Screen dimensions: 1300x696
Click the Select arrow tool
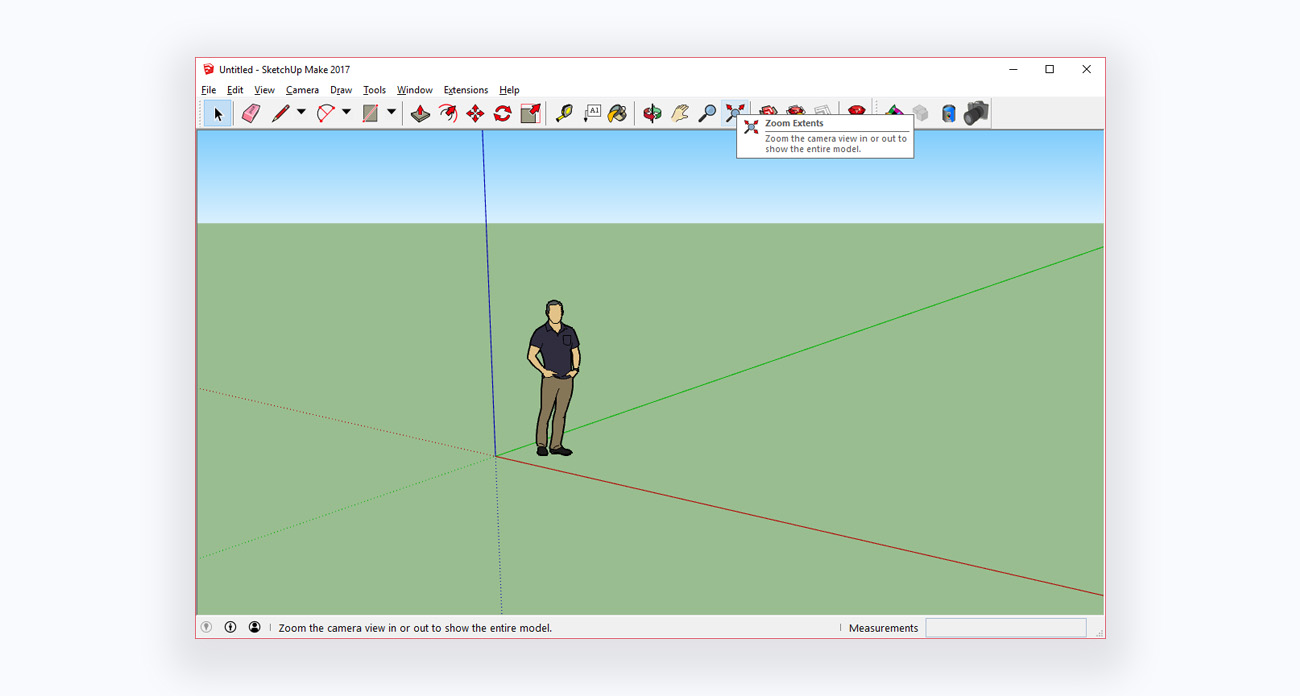[218, 113]
